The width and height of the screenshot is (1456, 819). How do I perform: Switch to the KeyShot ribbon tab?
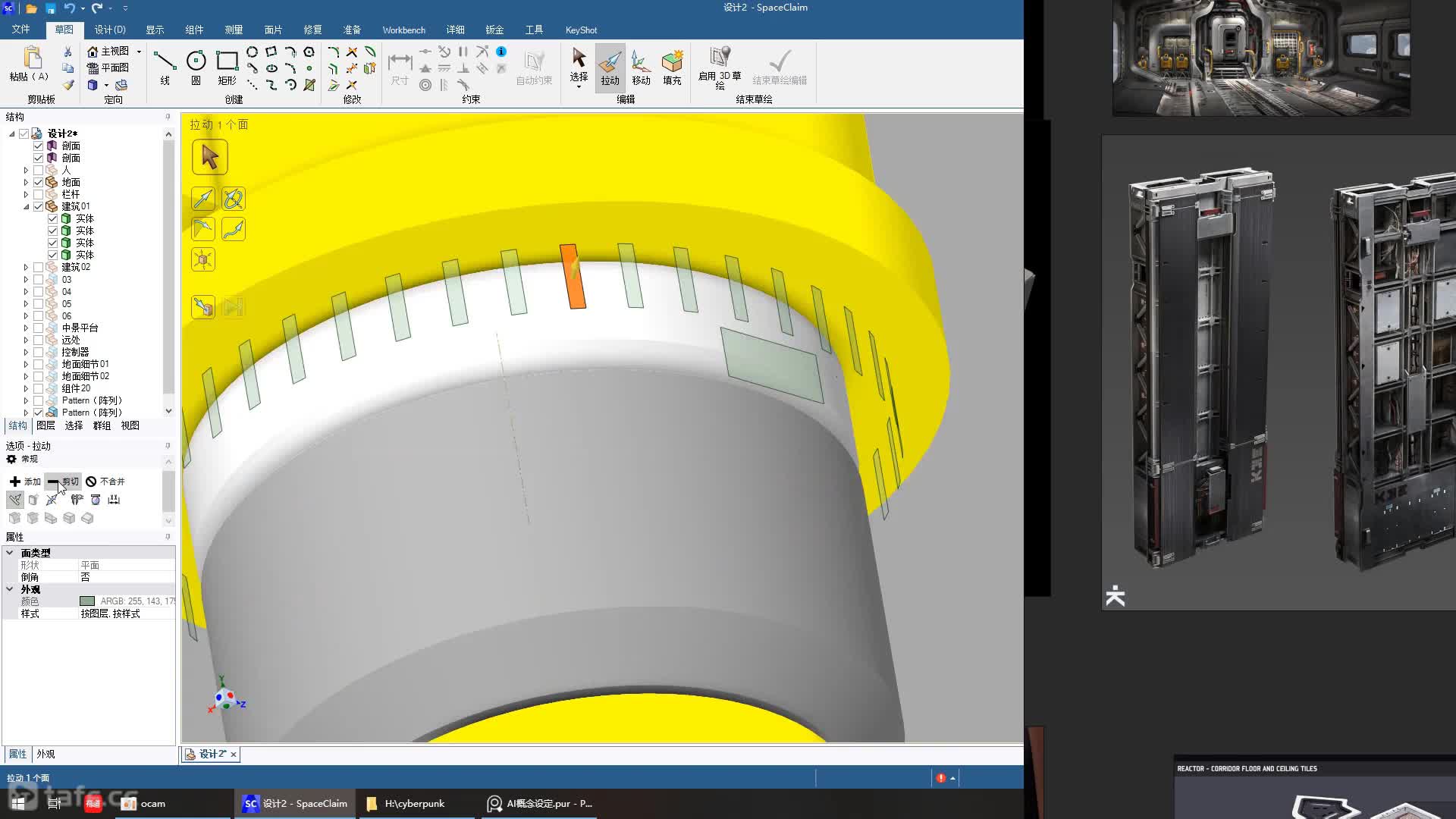coord(581,30)
